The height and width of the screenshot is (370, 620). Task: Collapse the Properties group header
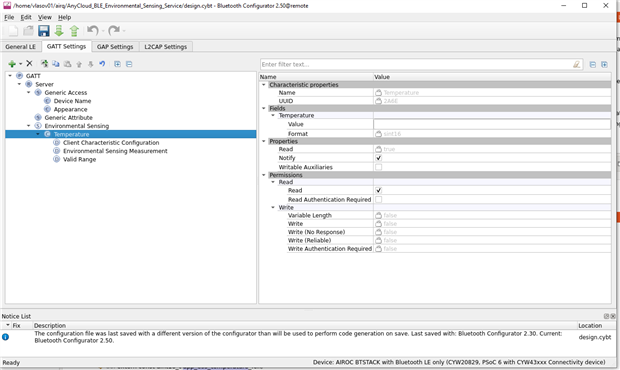(264, 141)
